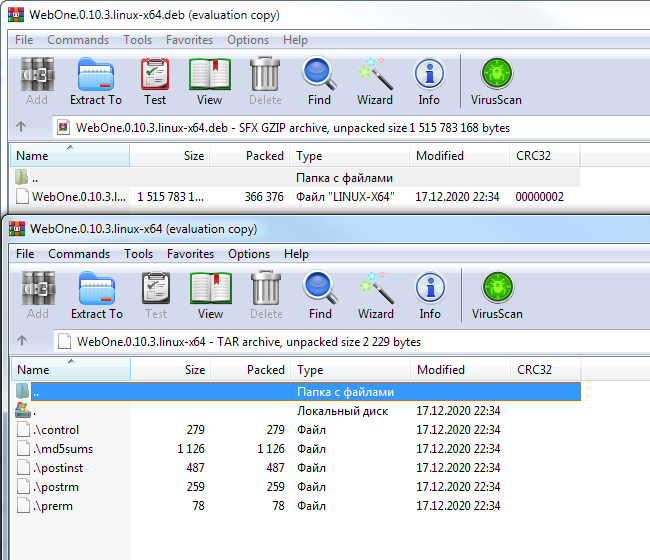Launch the Wizard in the TAR archive window
Image resolution: width=650 pixels, height=560 pixels.
pos(376,296)
